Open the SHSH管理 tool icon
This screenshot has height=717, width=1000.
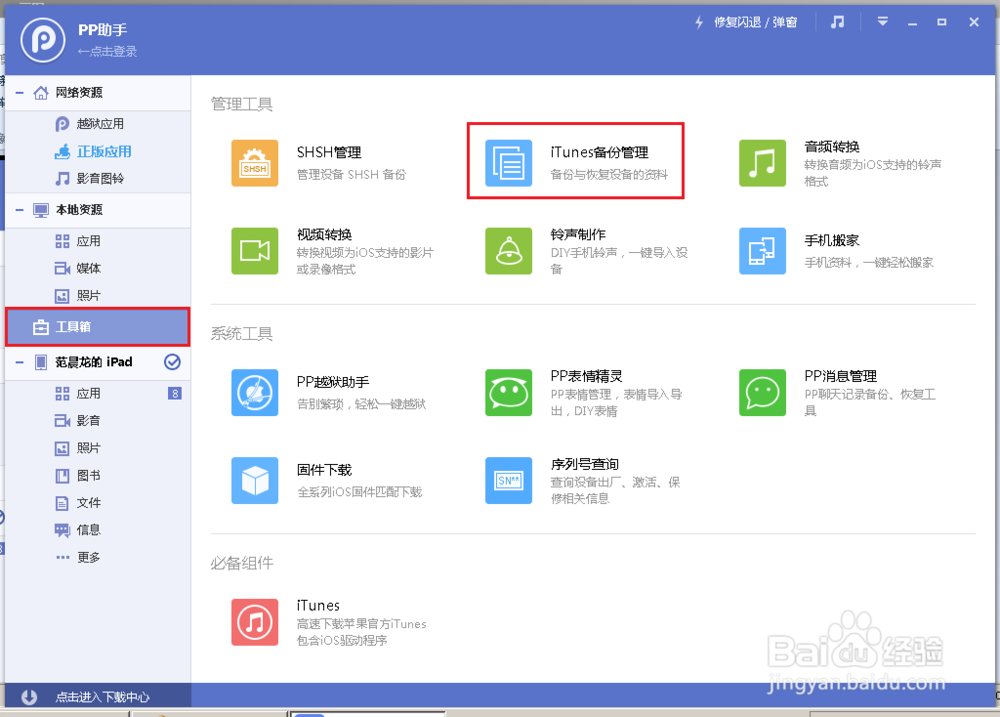click(x=254, y=161)
